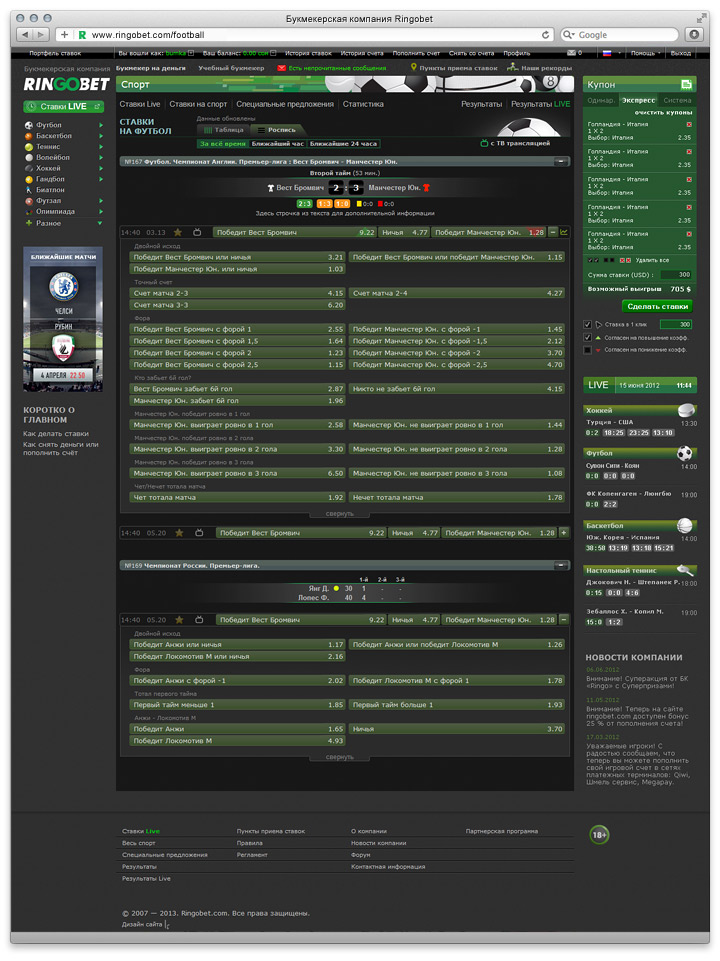720x961 pixels.
Task: Open the Разное down-arrow in the sidebar
Action: pyautogui.click(x=100, y=223)
